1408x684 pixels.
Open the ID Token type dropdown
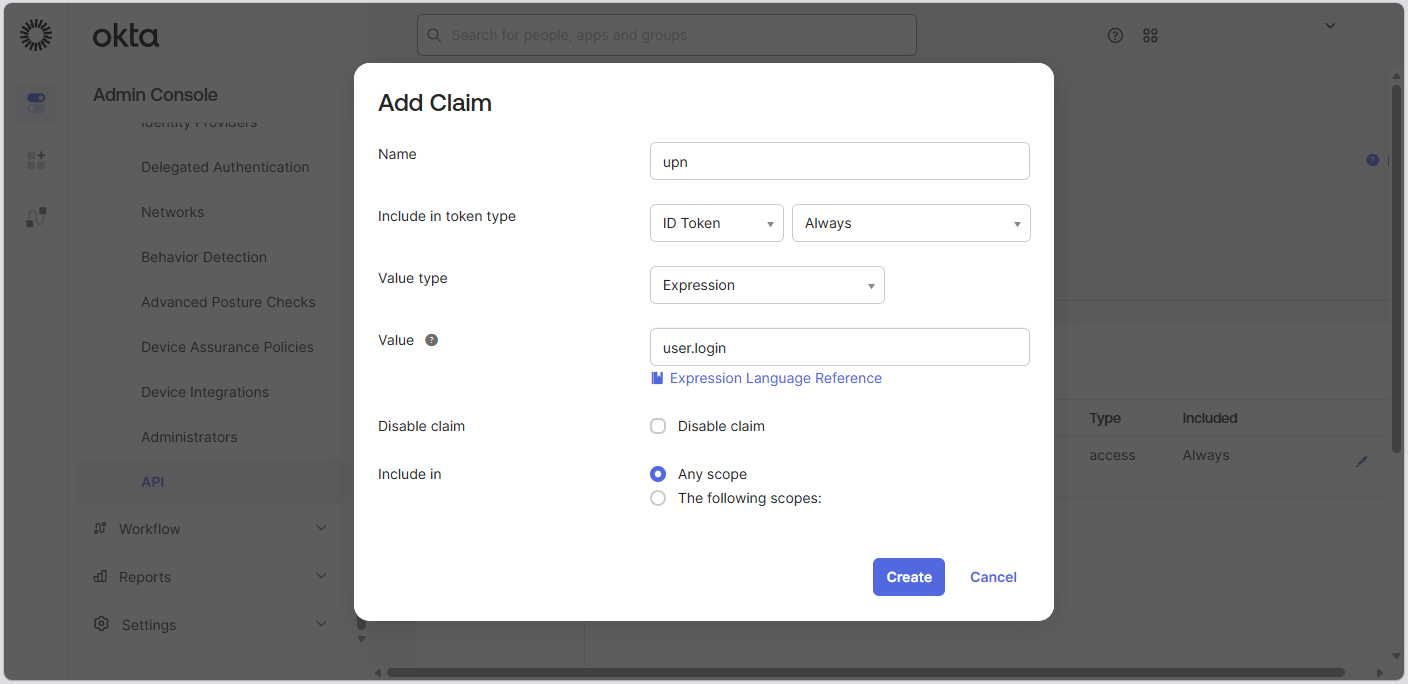717,223
